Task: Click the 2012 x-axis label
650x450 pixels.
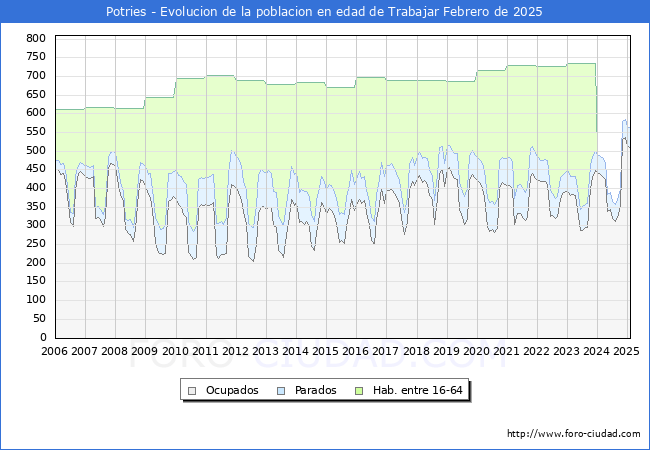Action: (235, 351)
